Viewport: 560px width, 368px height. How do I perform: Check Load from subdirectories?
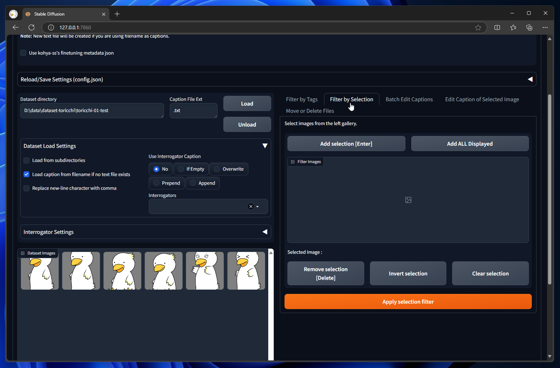[26, 160]
